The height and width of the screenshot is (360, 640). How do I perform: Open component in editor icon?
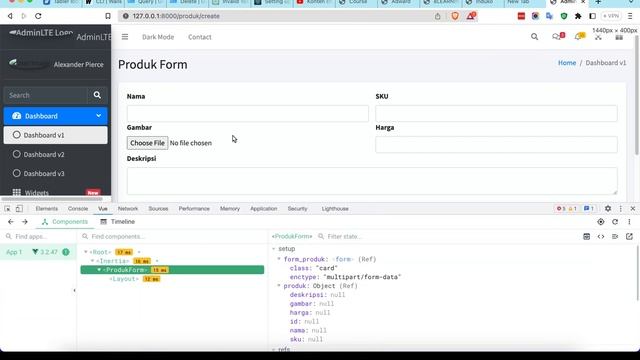(x=629, y=236)
